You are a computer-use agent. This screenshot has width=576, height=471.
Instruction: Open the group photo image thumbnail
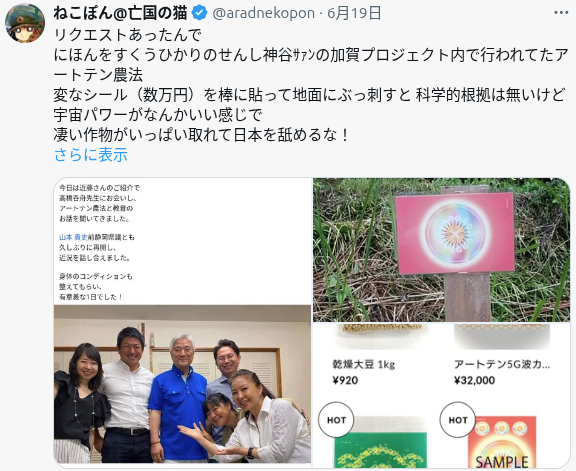point(183,384)
